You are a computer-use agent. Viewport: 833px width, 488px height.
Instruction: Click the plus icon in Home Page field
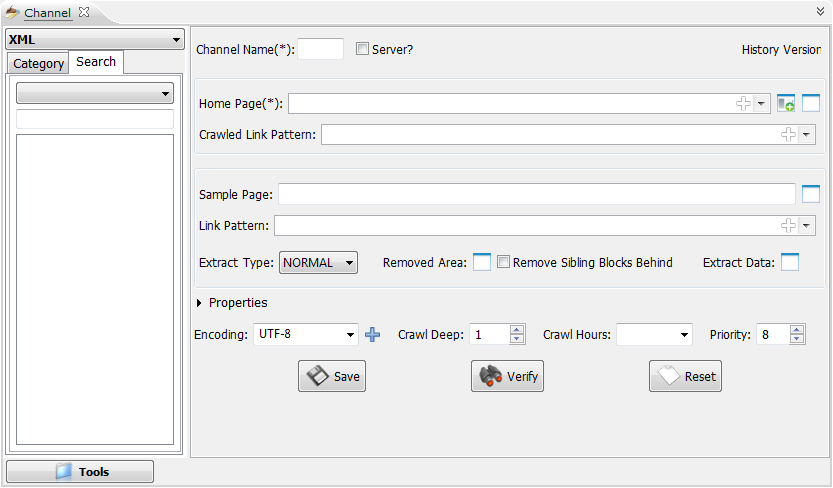(743, 103)
